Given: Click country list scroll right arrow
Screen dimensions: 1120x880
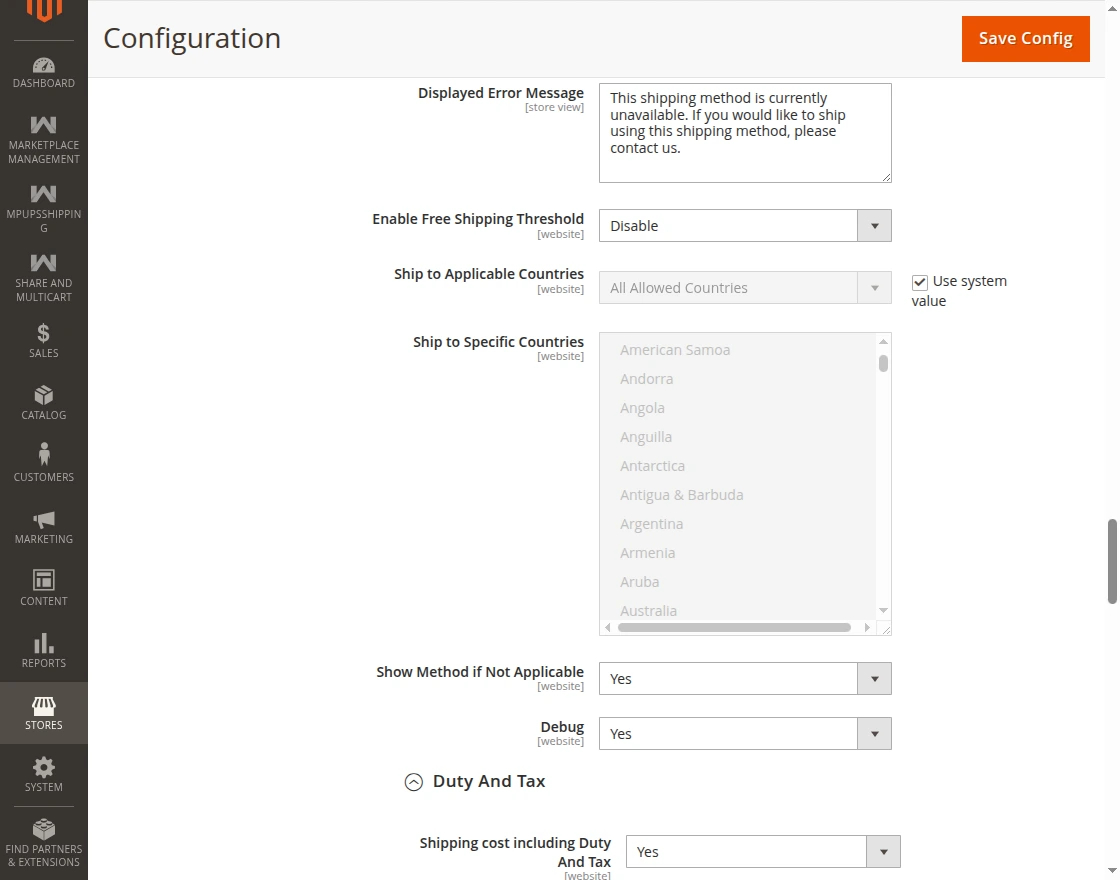Looking at the screenshot, I should (867, 627).
